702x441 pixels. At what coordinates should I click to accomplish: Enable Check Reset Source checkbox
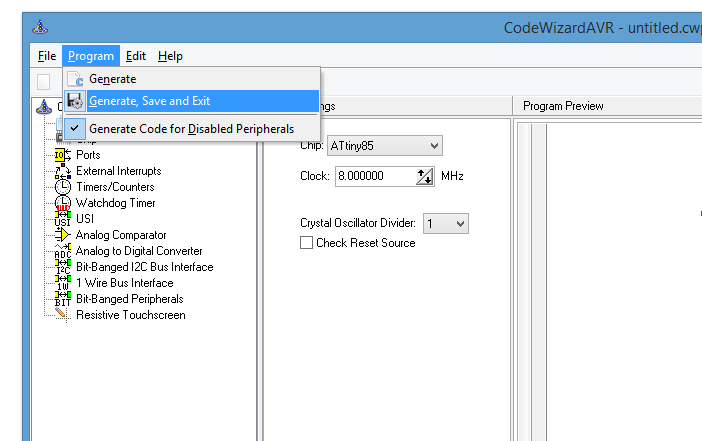tap(306, 243)
